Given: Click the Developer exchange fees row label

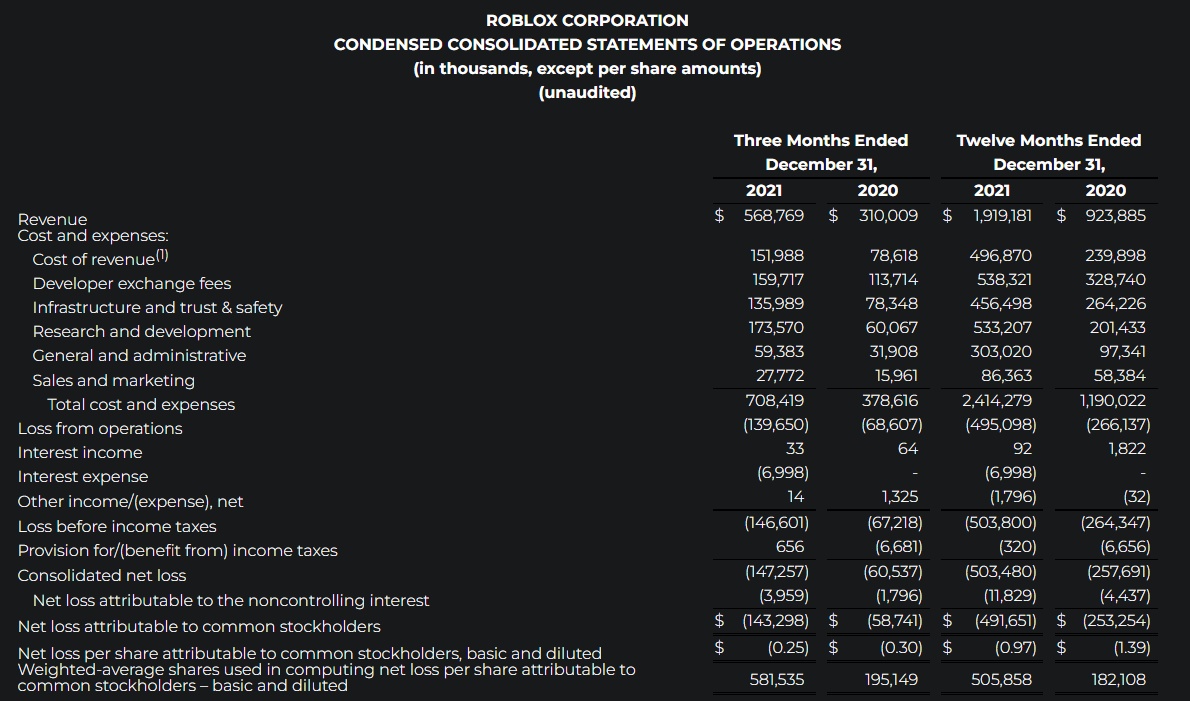Looking at the screenshot, I should point(131,283).
